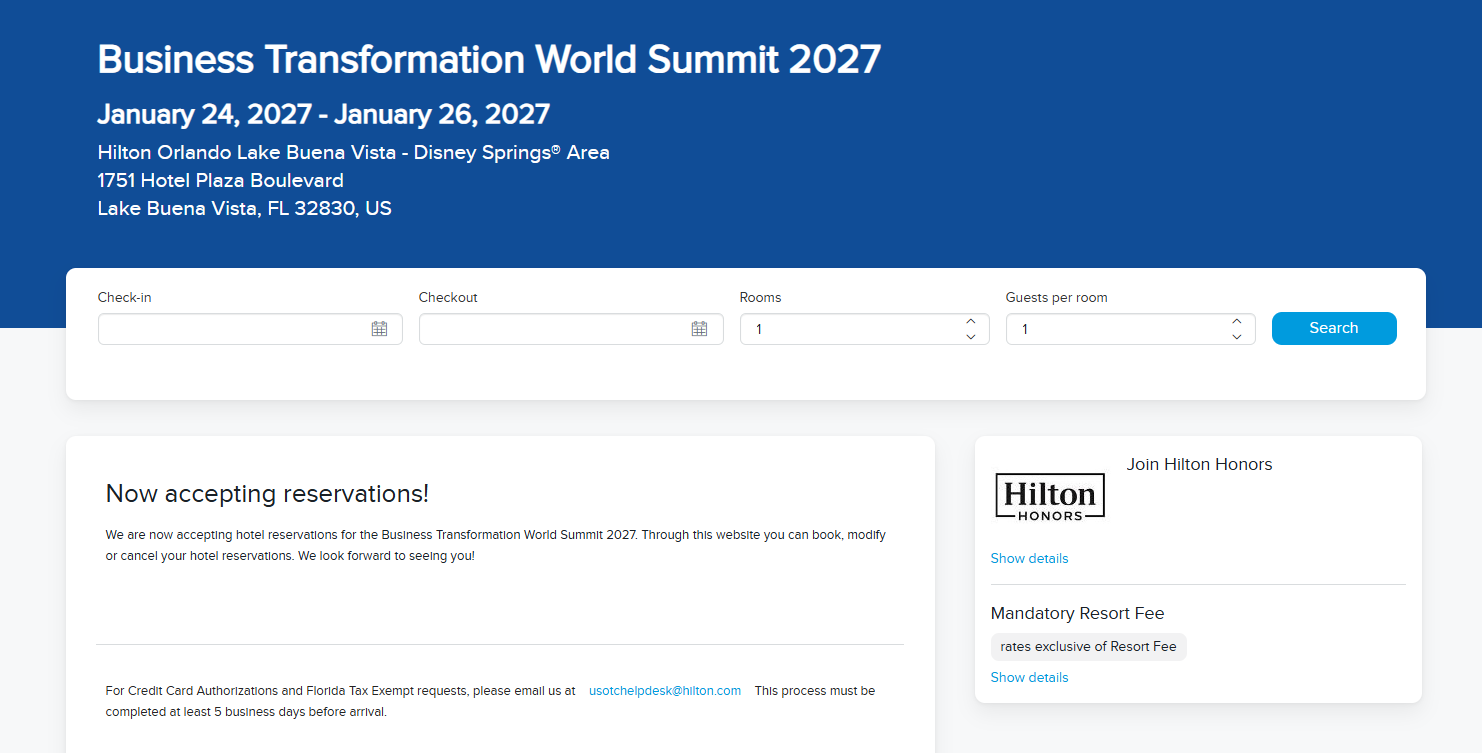
Task: Click the 'Now accepting reservations!' heading
Action: pyautogui.click(x=267, y=494)
